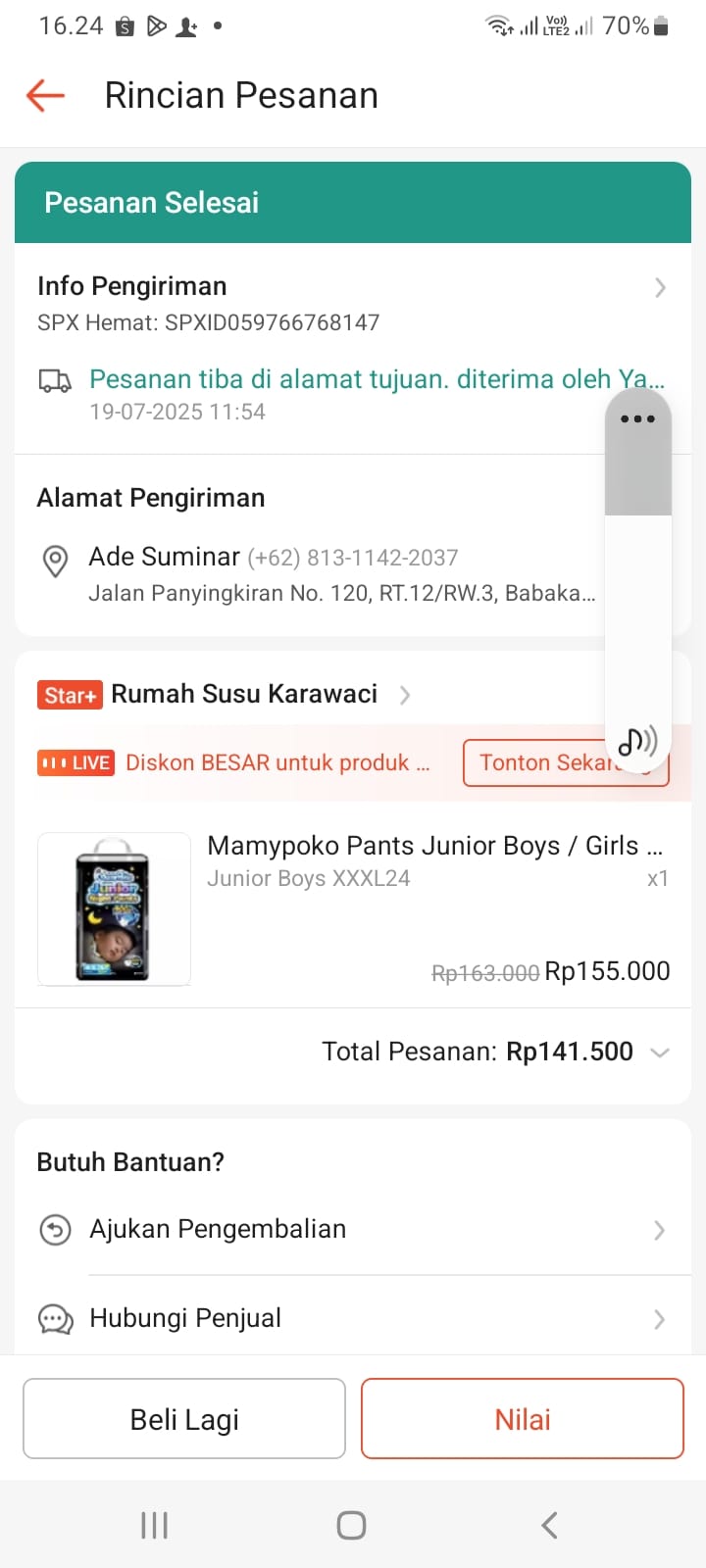Tap the music note sound icon
Viewport: 706px width, 1568px height.
(x=637, y=742)
